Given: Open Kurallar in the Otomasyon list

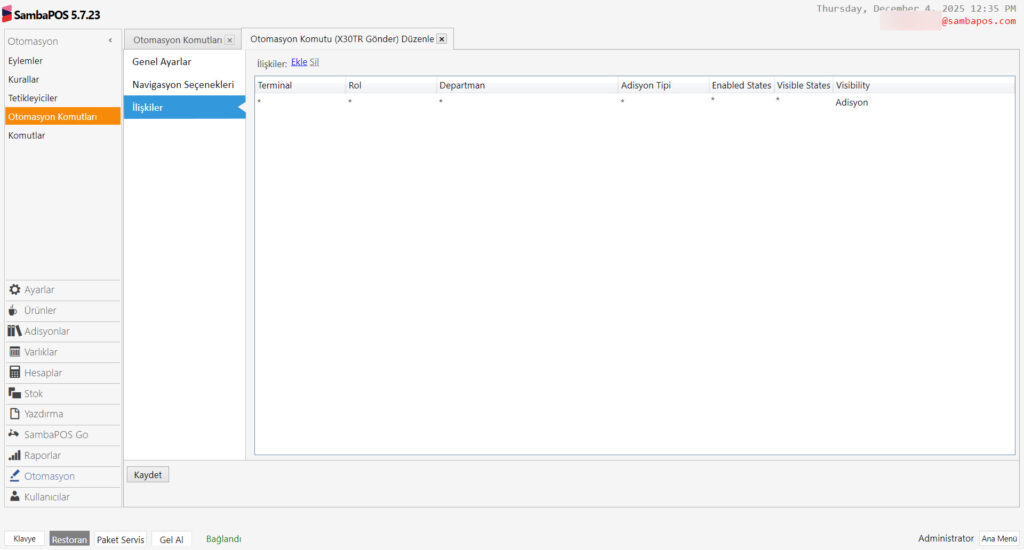Looking at the screenshot, I should tap(24, 79).
